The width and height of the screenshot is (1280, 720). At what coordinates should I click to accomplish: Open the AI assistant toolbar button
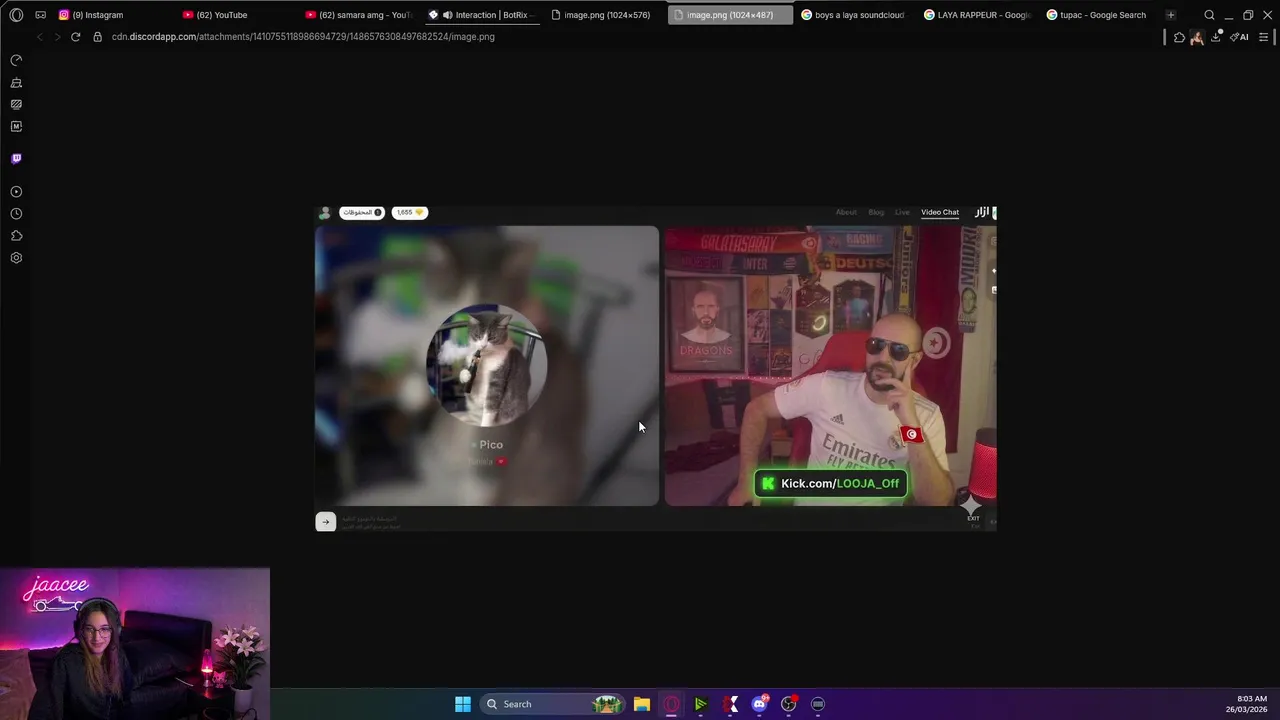[x=1240, y=37]
